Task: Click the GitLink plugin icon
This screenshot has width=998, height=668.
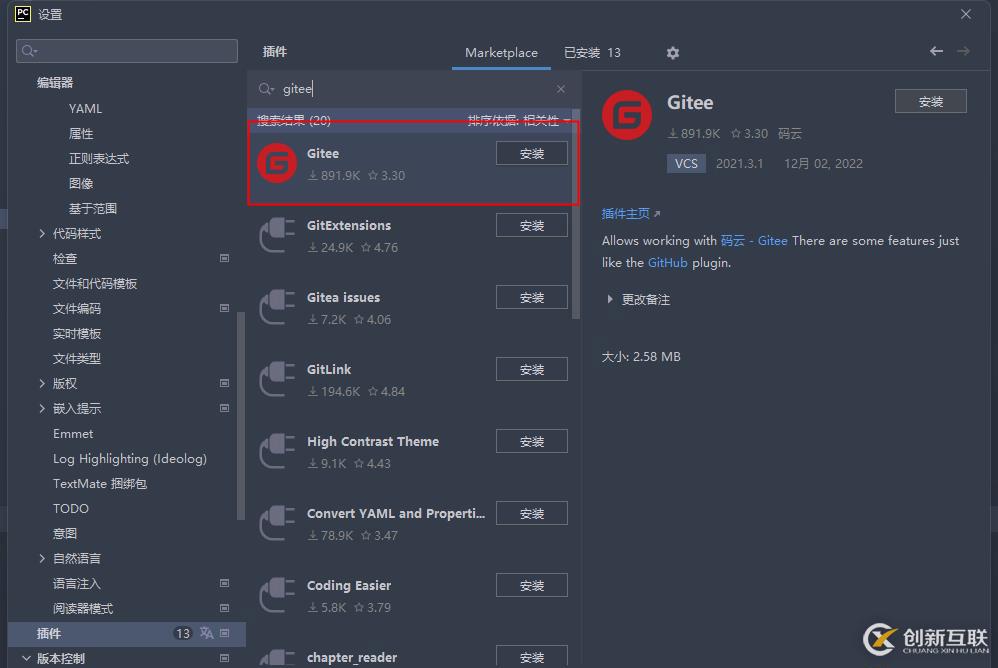Action: (277, 379)
